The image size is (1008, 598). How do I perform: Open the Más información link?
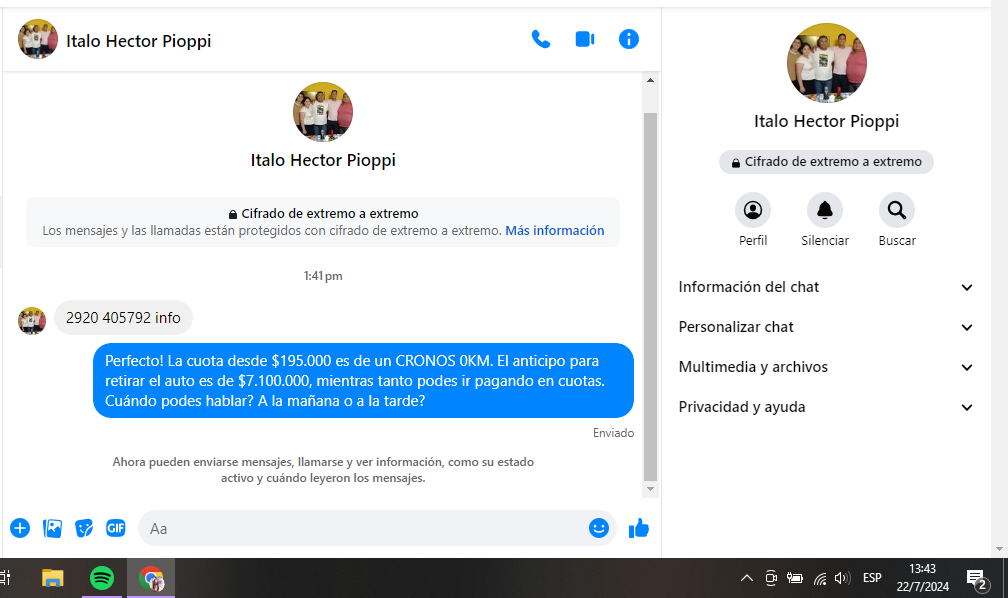point(554,230)
